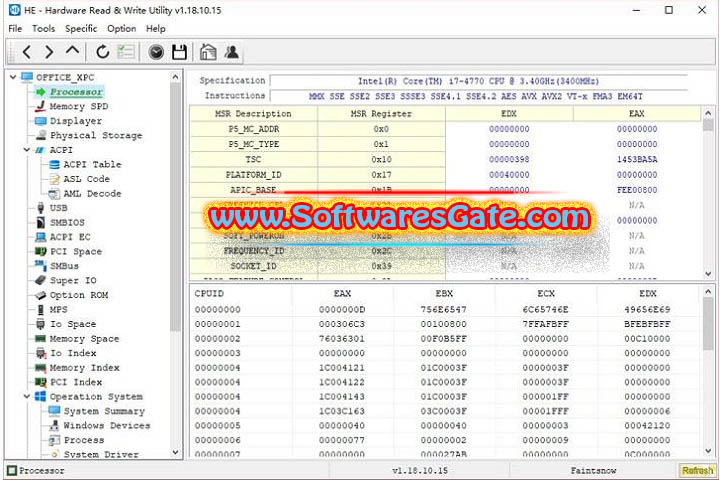Collapse the Operation System tree node

coord(27,396)
